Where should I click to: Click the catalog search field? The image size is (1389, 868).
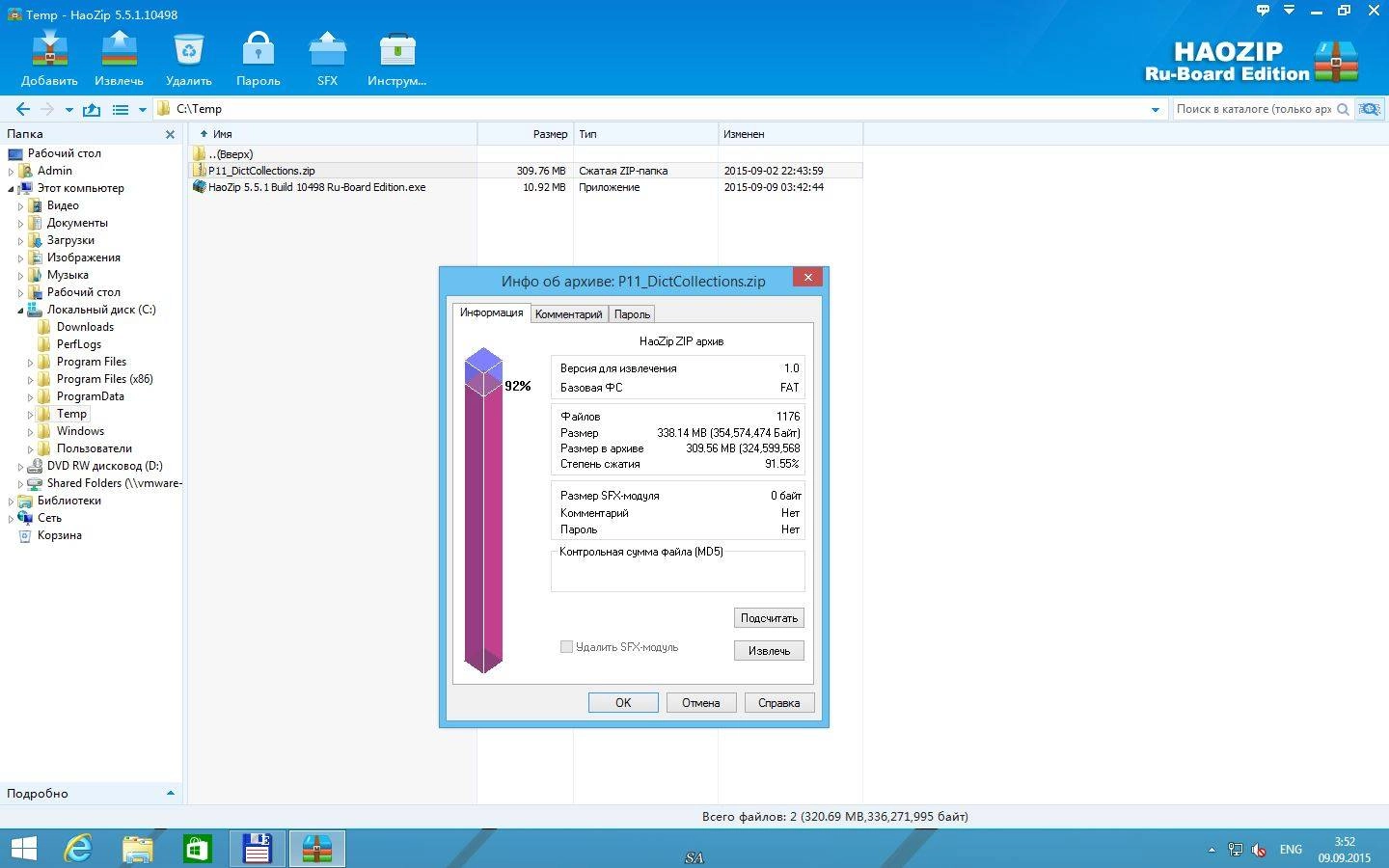pos(1254,109)
